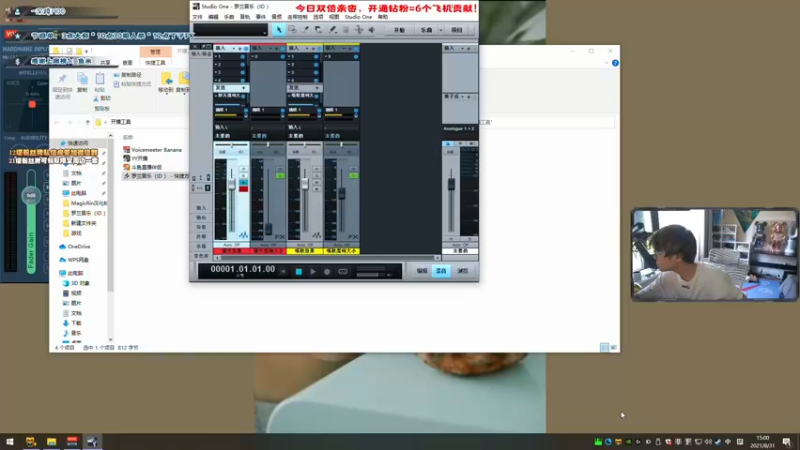Toggle power of insert 1 on first channel
This screenshot has width=800, height=450.
[242, 57]
